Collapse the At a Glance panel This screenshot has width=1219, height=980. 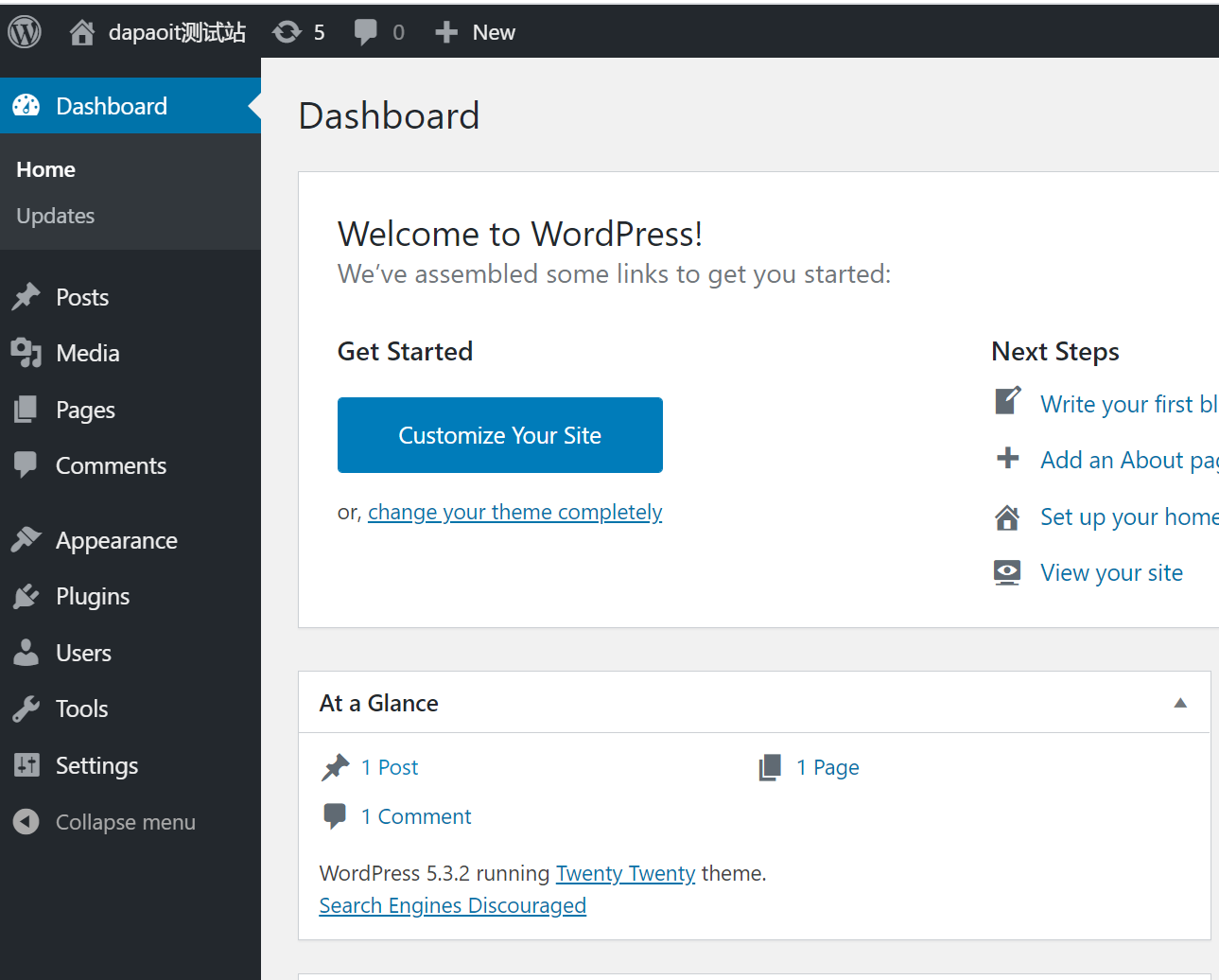(x=1179, y=703)
